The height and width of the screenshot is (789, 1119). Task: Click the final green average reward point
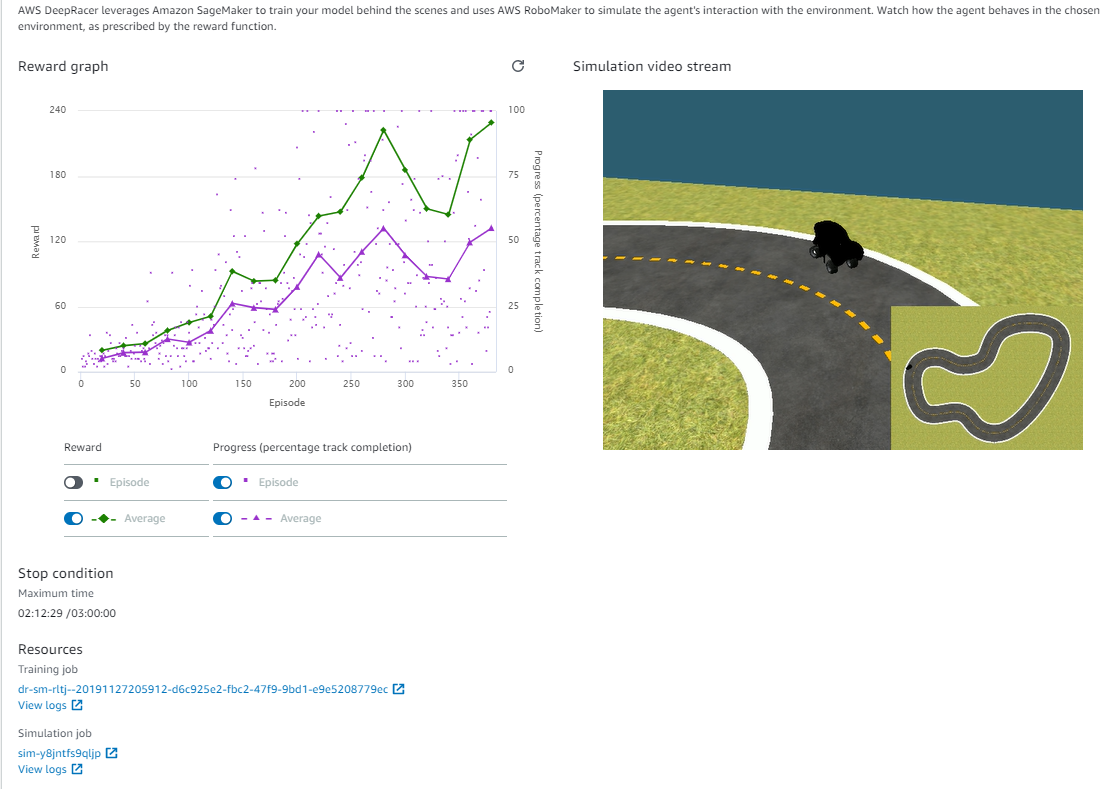pos(491,122)
